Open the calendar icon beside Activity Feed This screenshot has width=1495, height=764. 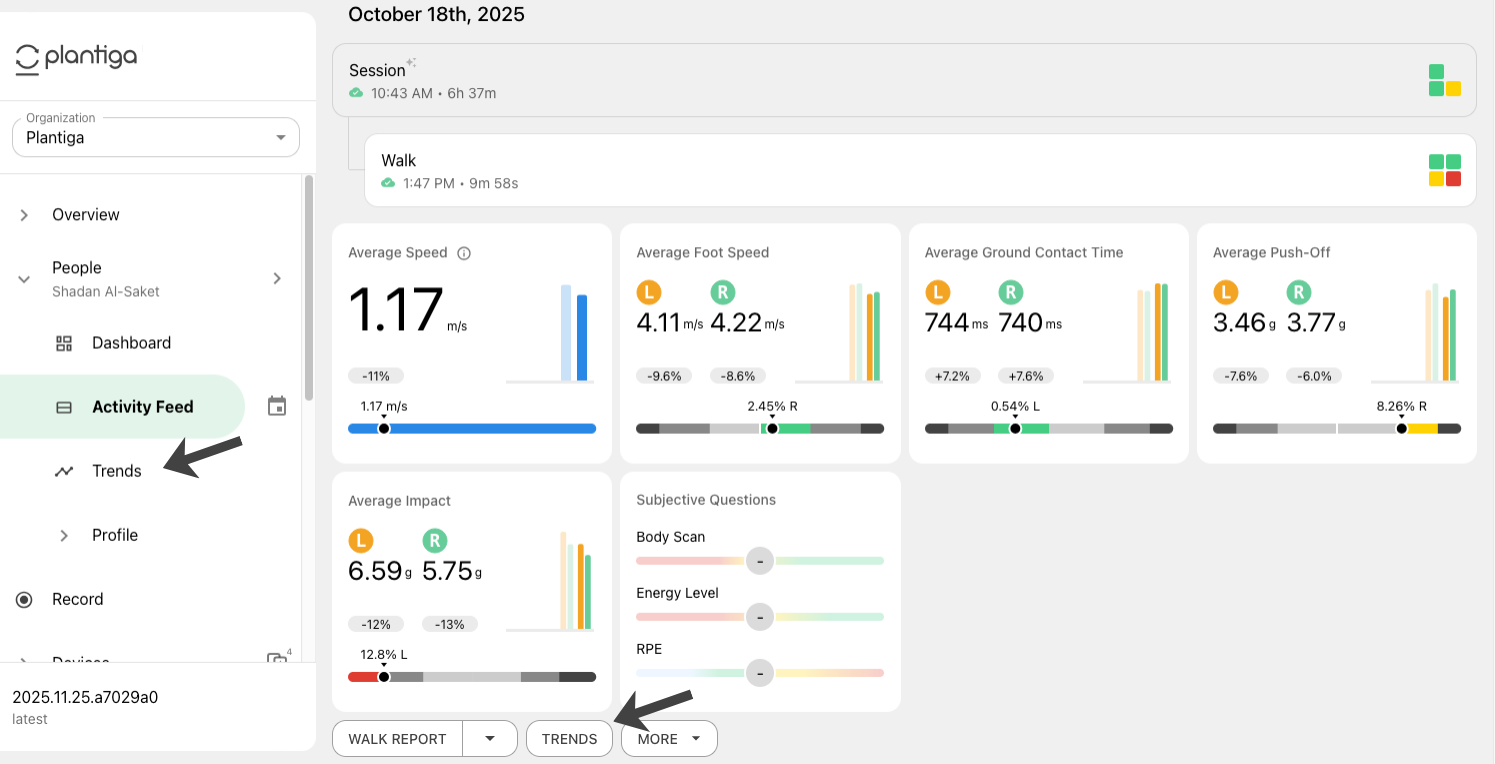(277, 406)
